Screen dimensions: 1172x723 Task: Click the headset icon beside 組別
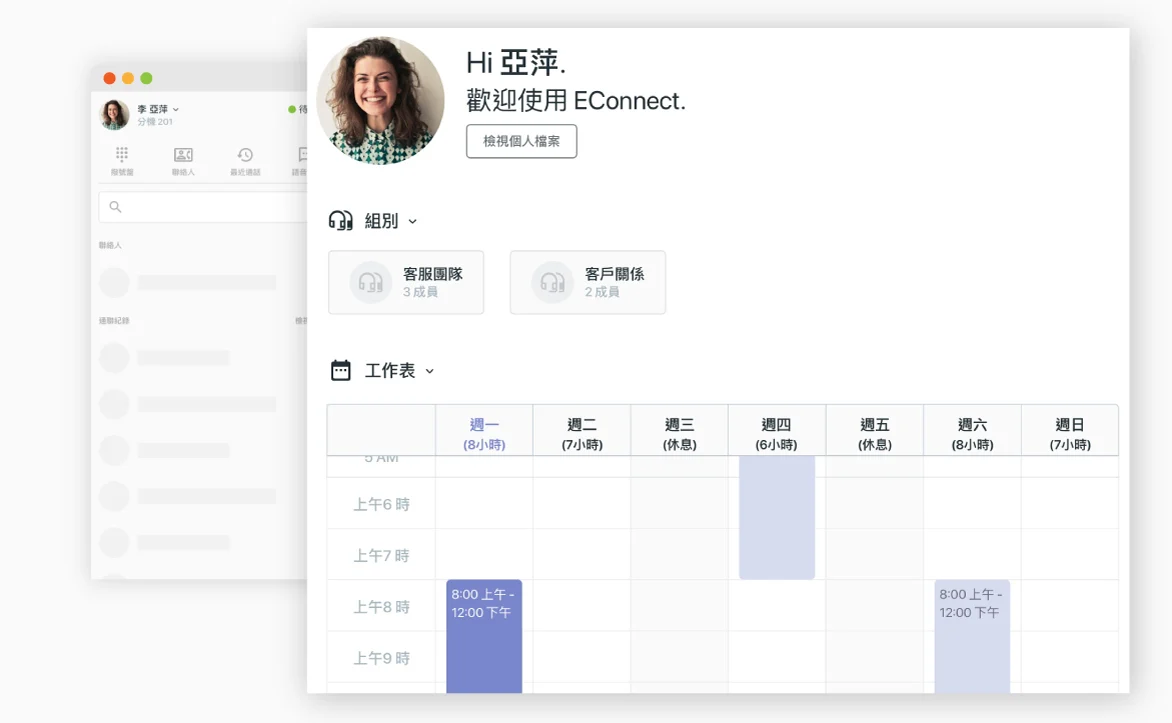pyautogui.click(x=341, y=221)
